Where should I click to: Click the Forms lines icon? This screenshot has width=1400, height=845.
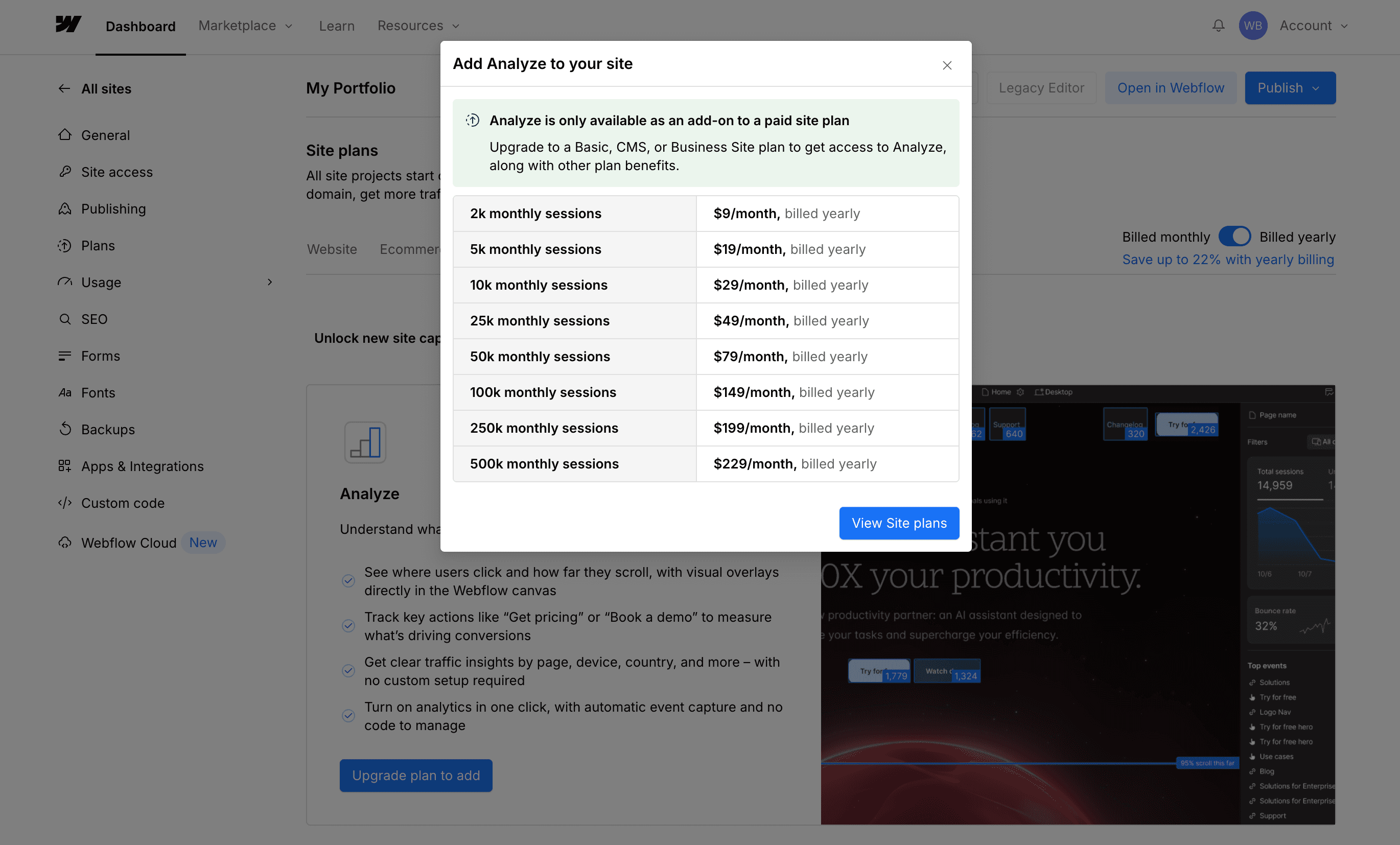click(x=65, y=356)
